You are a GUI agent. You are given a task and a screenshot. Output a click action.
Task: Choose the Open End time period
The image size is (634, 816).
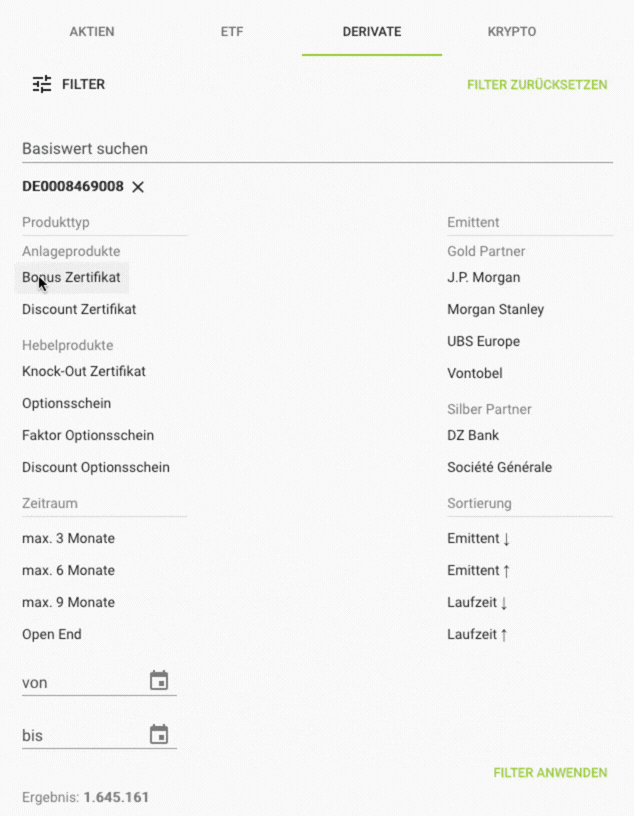coord(52,635)
